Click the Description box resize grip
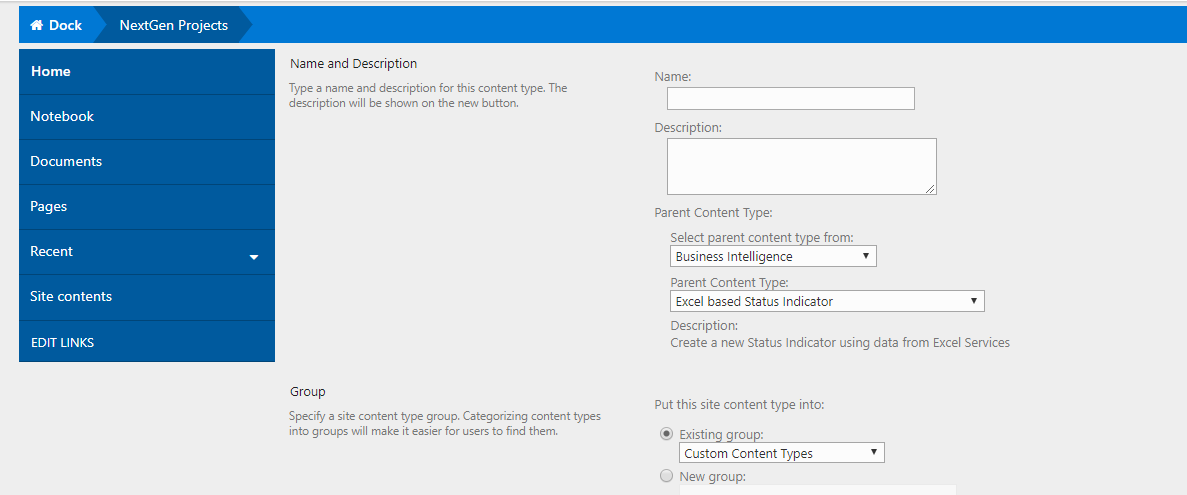Viewport: 1187px width, 495px height. tap(930, 188)
